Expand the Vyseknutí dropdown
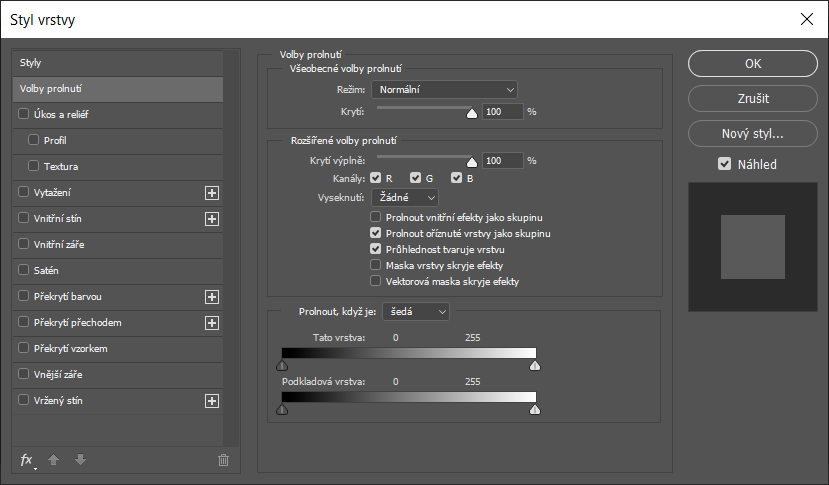The image size is (829, 485). 404,198
